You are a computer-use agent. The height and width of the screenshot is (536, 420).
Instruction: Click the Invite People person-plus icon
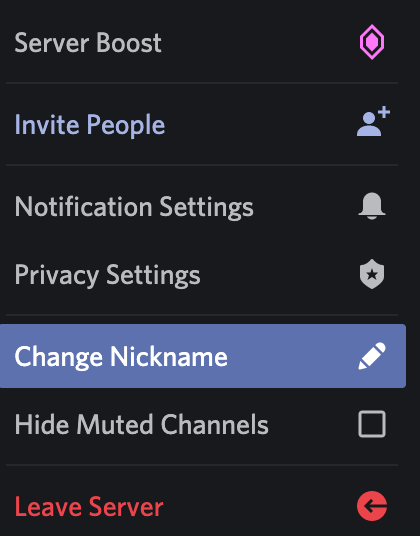[x=373, y=121]
